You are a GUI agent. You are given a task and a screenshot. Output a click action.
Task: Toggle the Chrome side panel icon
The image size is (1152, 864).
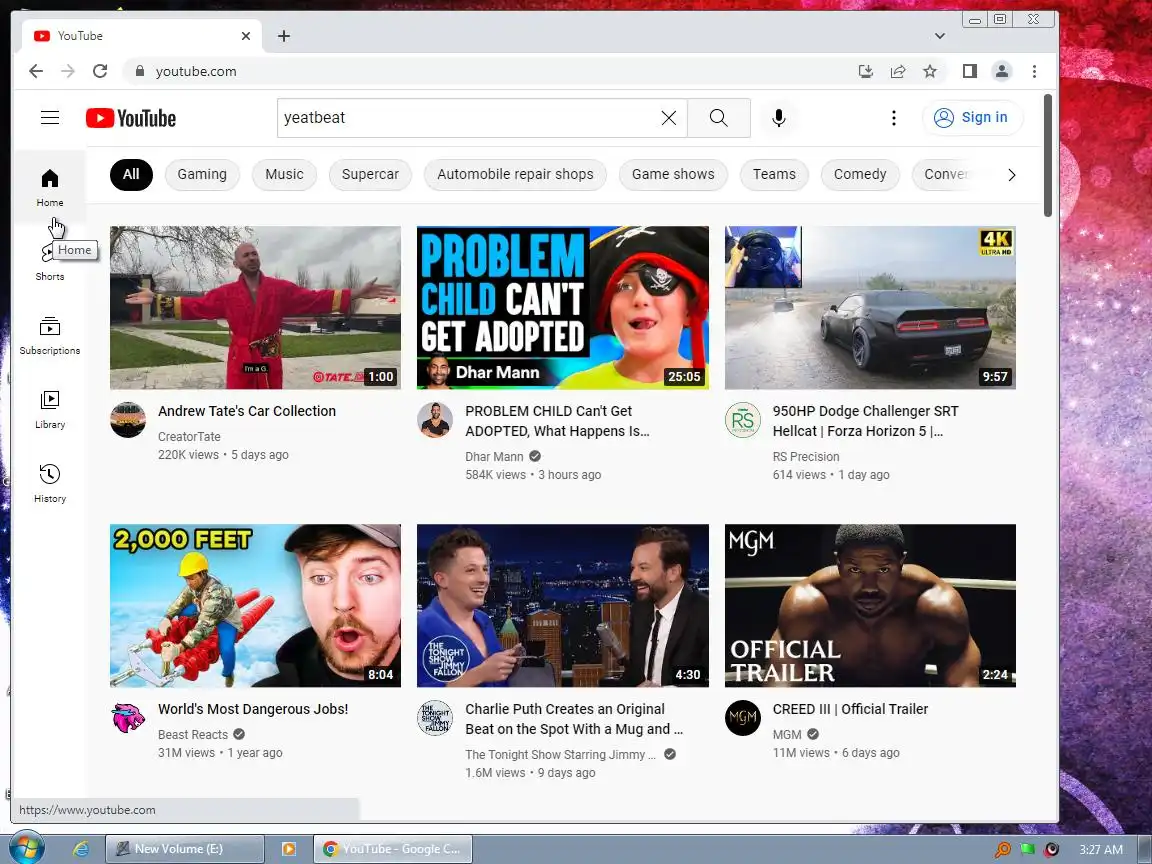tap(970, 71)
